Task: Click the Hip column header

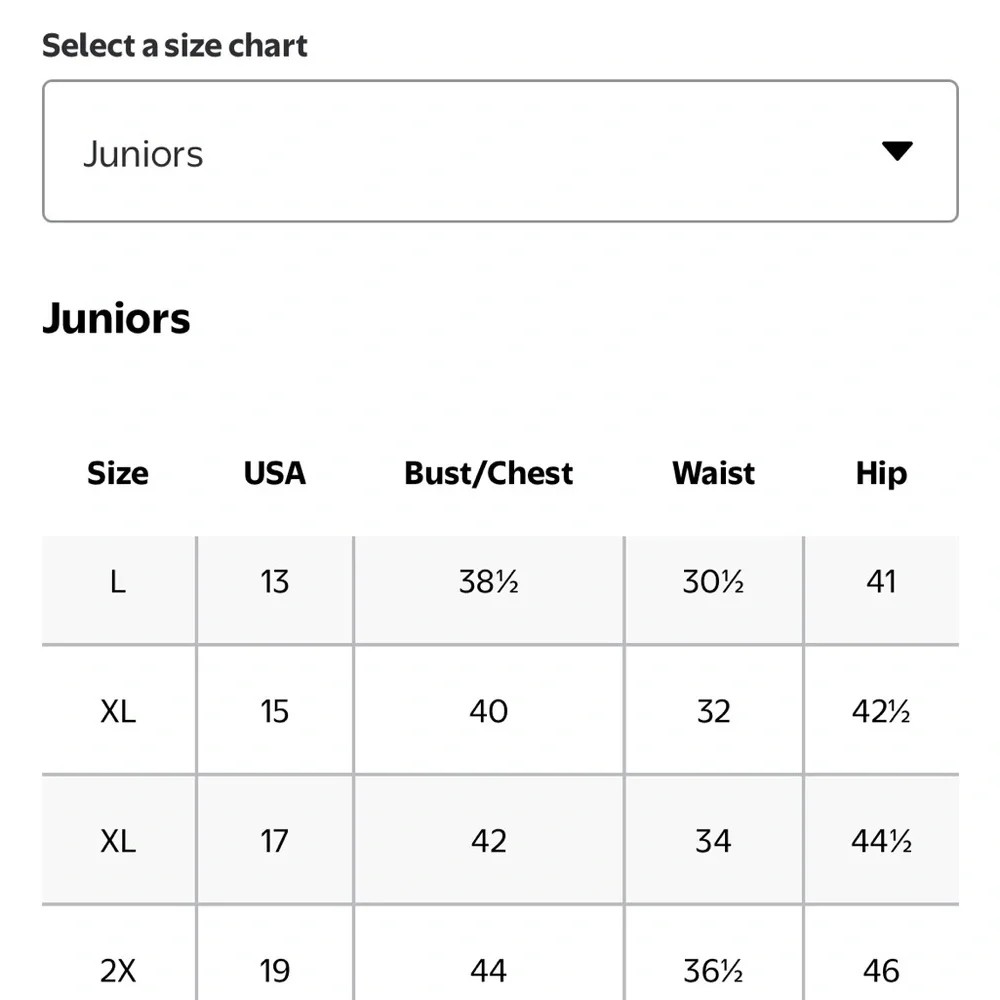Action: 881,473
